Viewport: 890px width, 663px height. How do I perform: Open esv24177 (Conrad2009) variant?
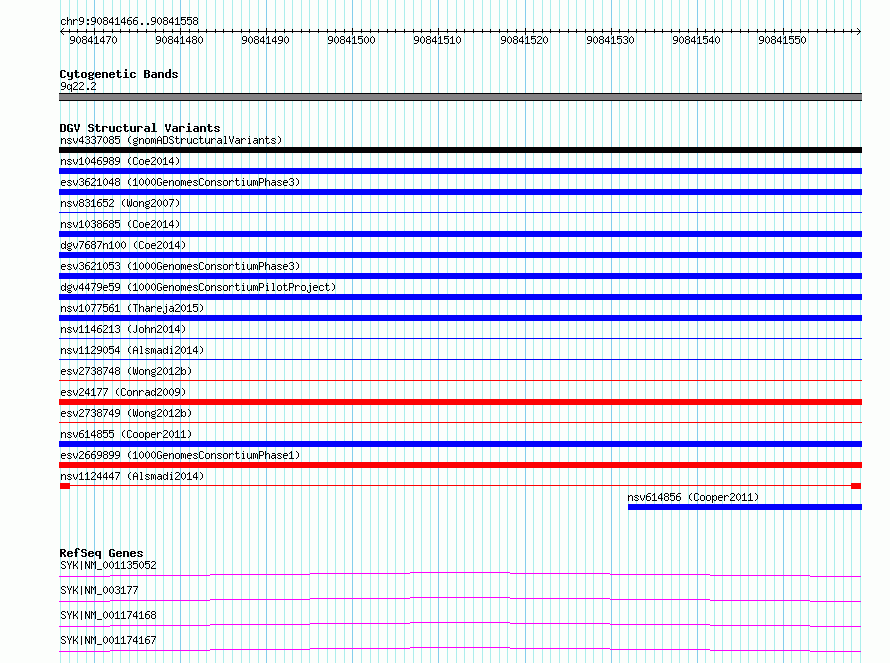123,392
